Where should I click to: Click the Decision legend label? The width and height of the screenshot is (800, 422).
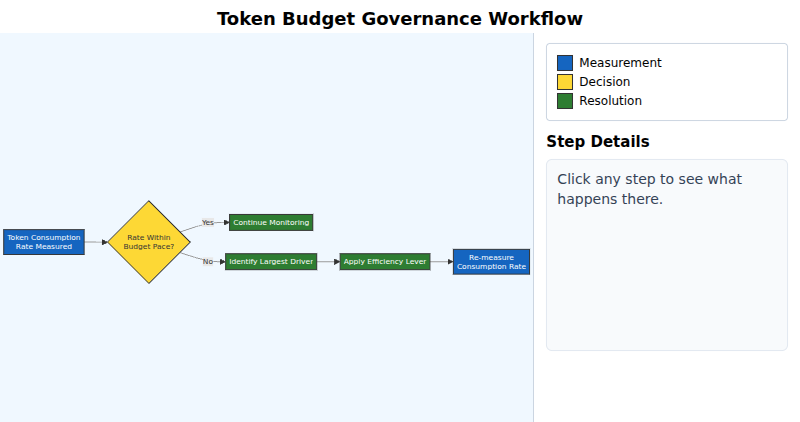[x=605, y=82]
